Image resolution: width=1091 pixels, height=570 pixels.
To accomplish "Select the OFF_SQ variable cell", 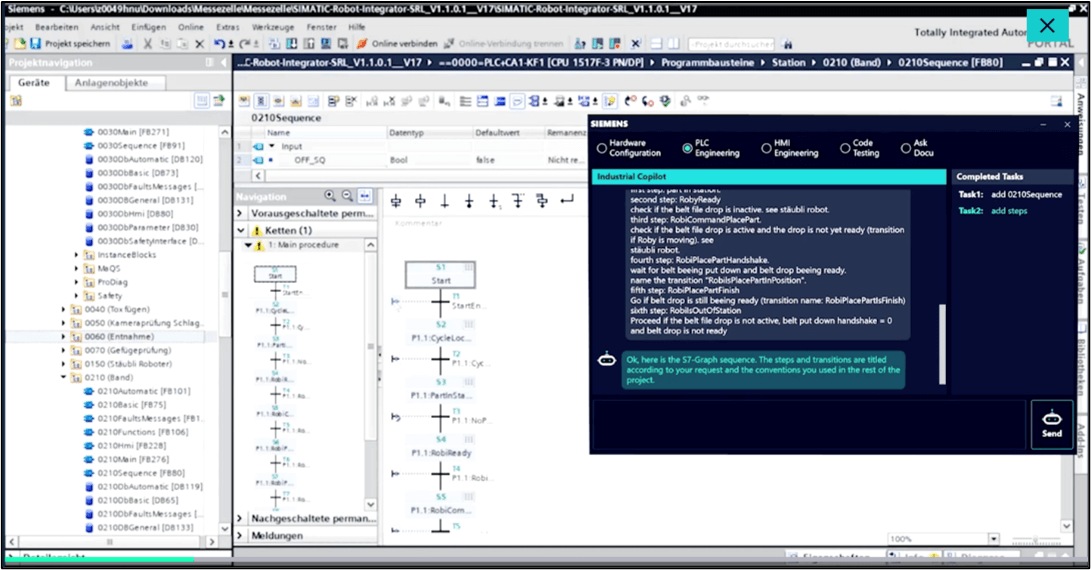I will (309, 160).
